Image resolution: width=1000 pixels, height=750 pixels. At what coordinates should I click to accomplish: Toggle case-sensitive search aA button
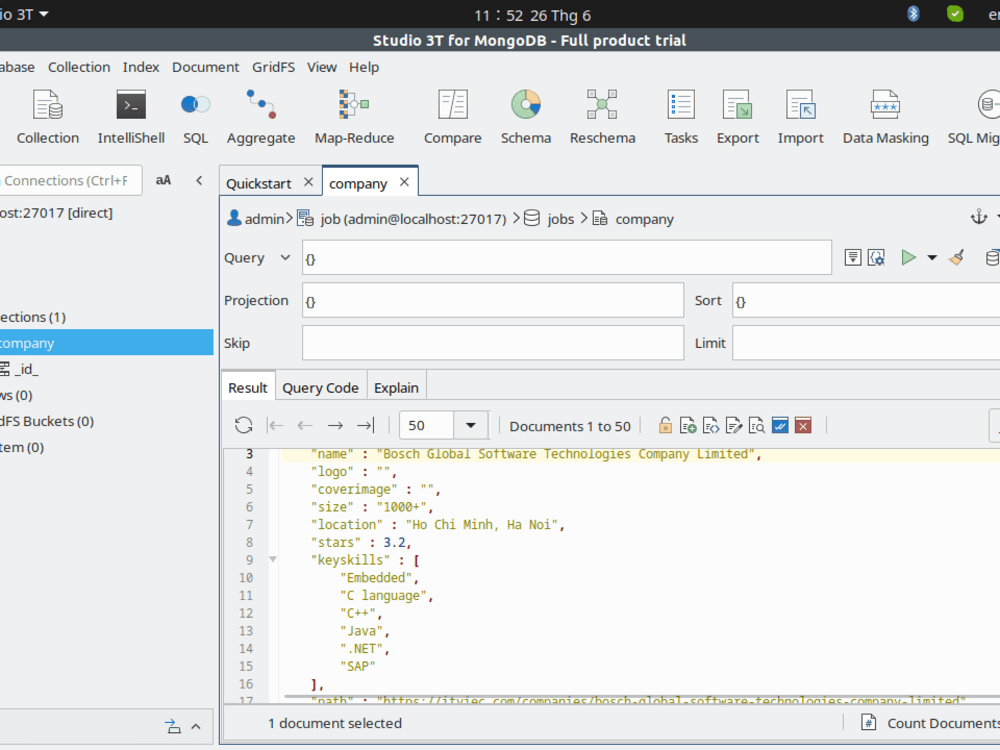(x=163, y=180)
